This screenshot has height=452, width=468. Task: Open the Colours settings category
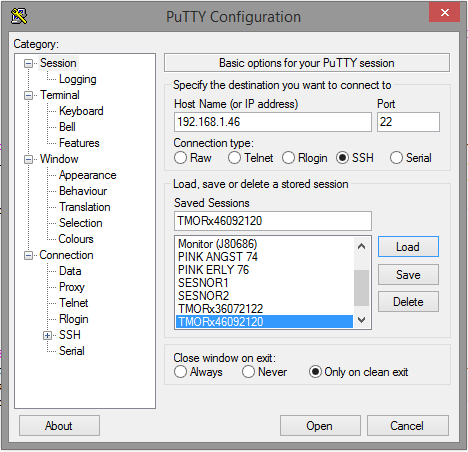coord(76,239)
